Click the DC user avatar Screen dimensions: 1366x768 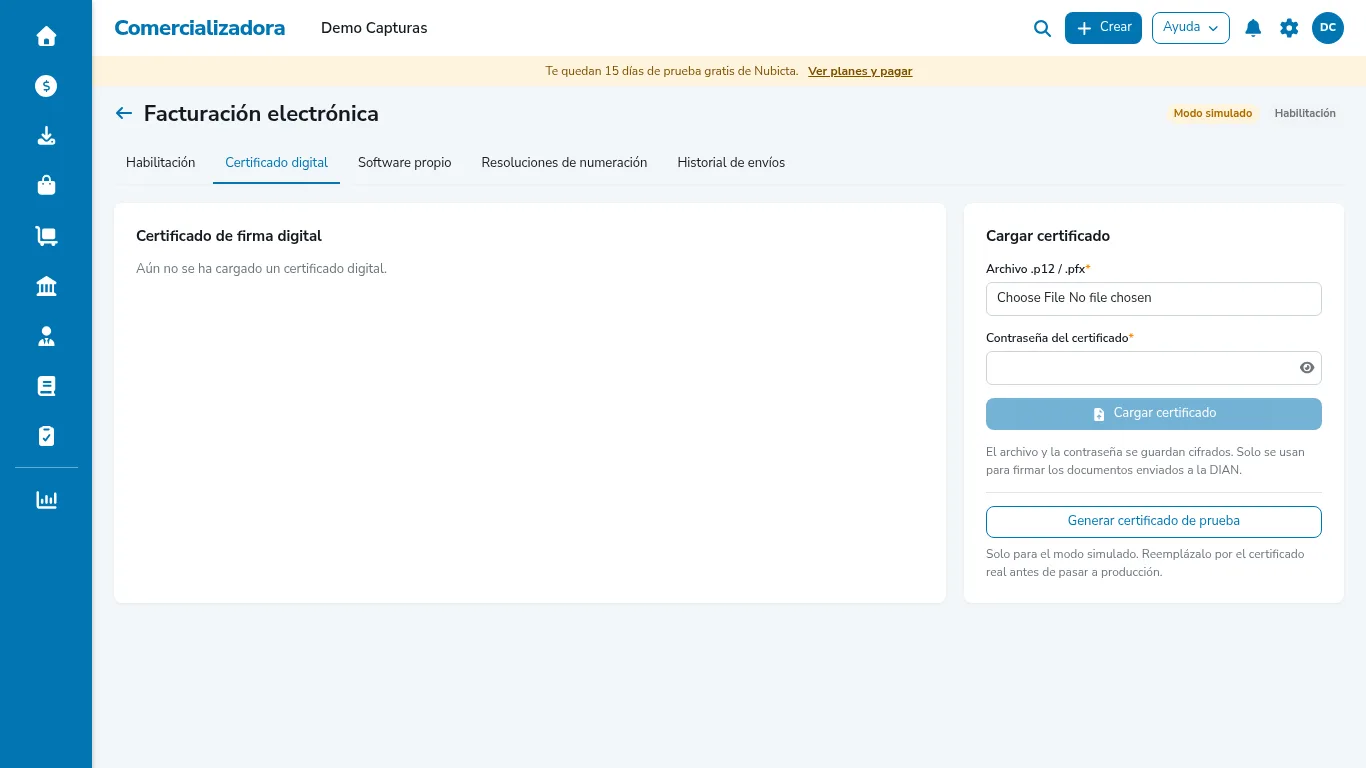coord(1328,28)
